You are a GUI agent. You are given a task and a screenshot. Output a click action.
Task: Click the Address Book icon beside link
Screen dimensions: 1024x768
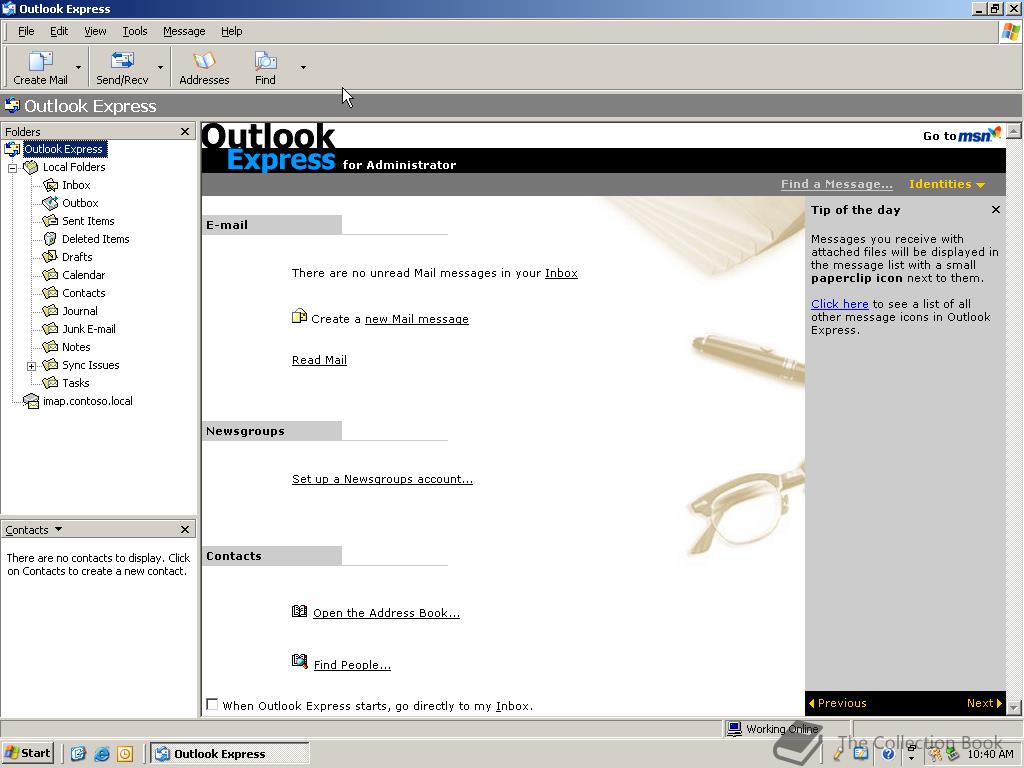pos(299,611)
